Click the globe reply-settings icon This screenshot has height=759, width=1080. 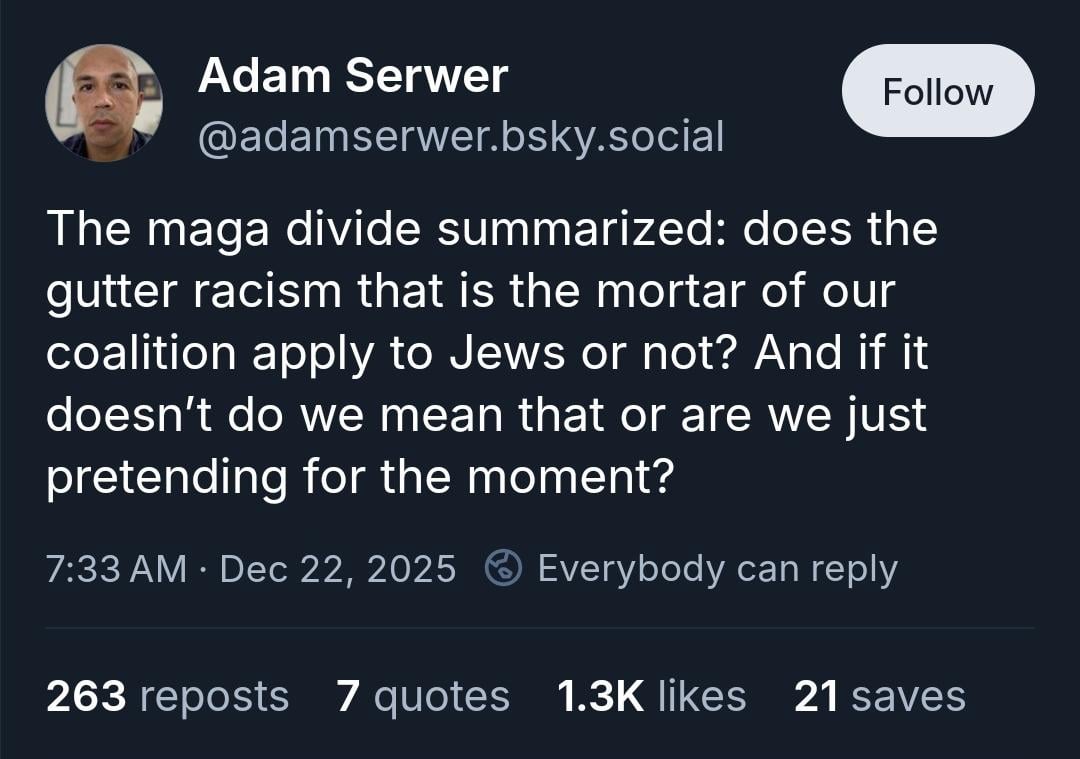point(503,568)
